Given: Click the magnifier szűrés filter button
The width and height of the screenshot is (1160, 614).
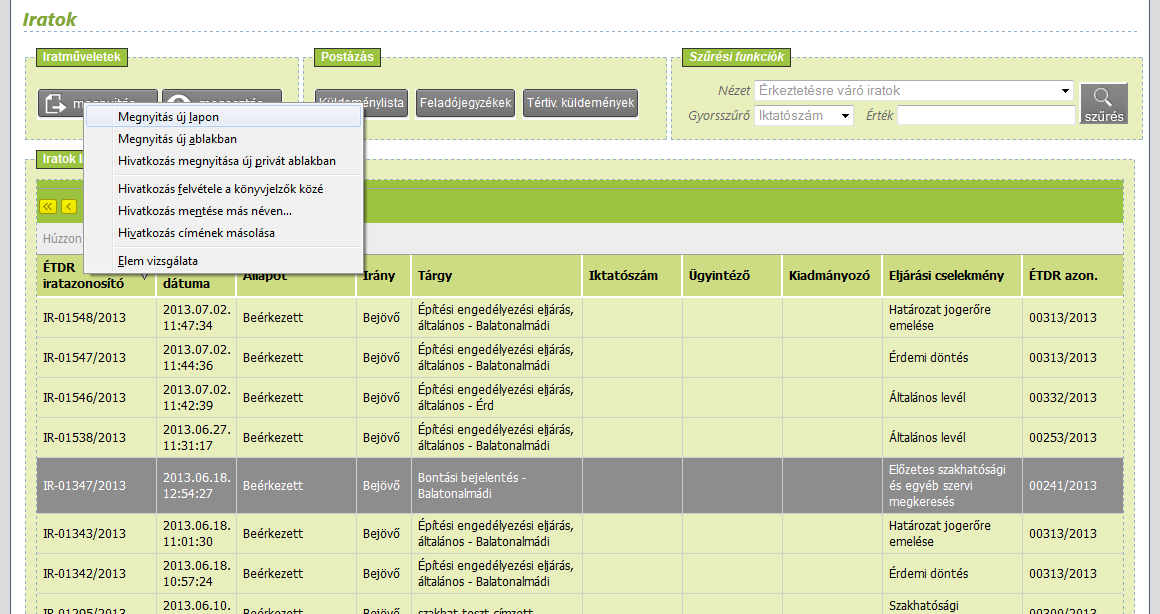Looking at the screenshot, I should [x=1104, y=104].
